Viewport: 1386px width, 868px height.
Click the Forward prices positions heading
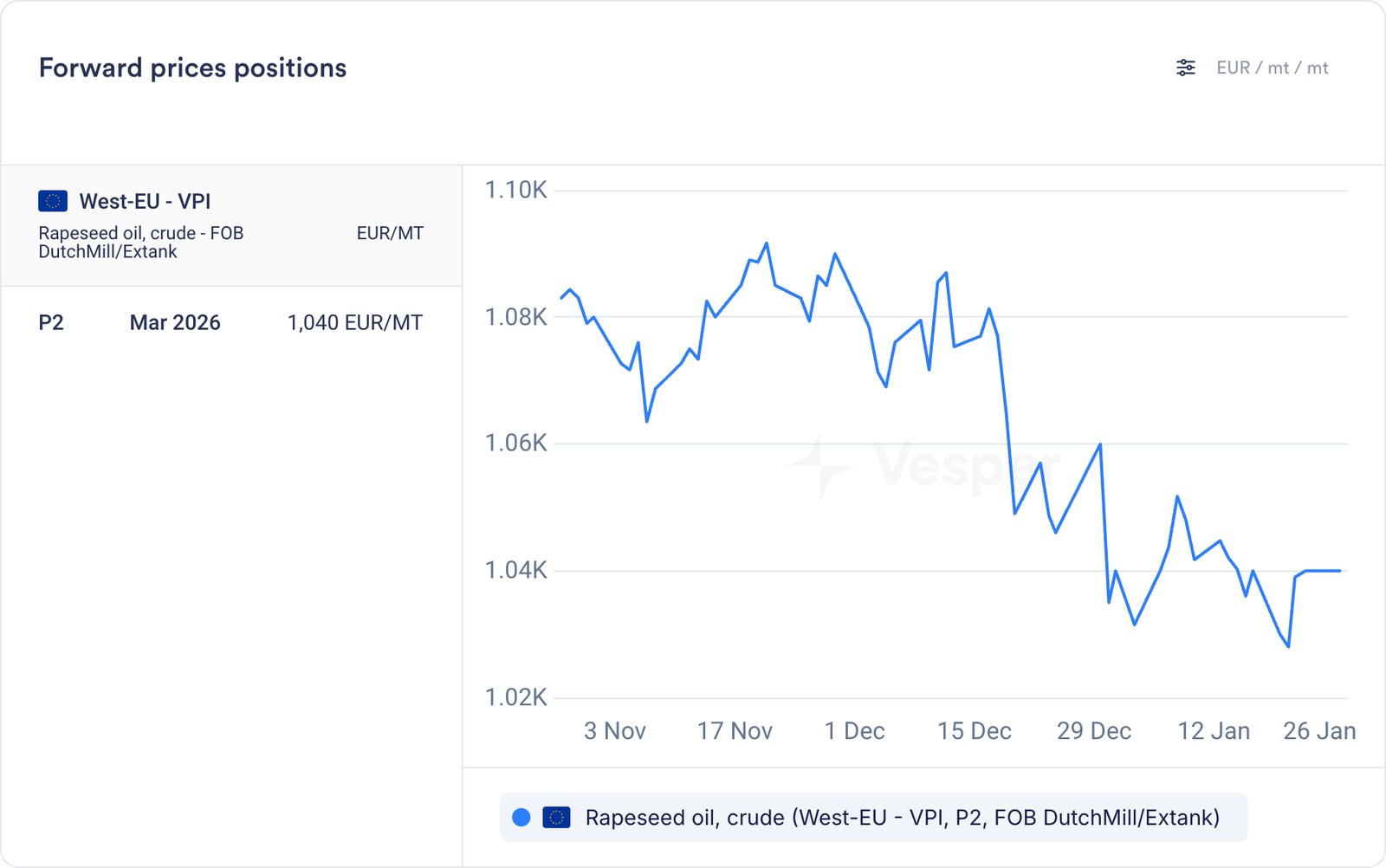pyautogui.click(x=192, y=68)
